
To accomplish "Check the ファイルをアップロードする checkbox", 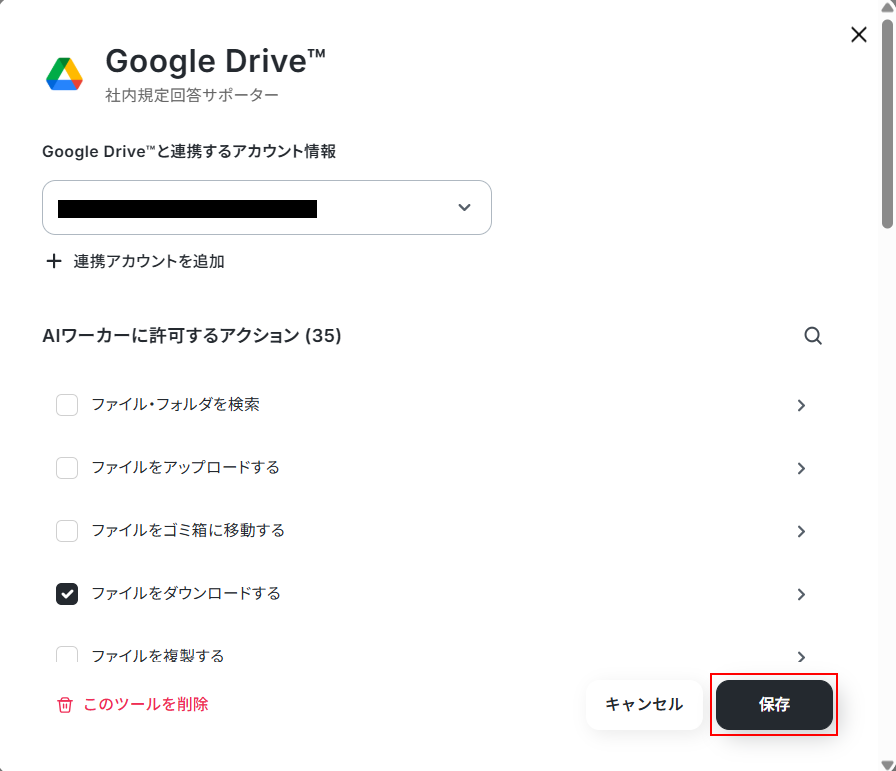I will point(67,468).
